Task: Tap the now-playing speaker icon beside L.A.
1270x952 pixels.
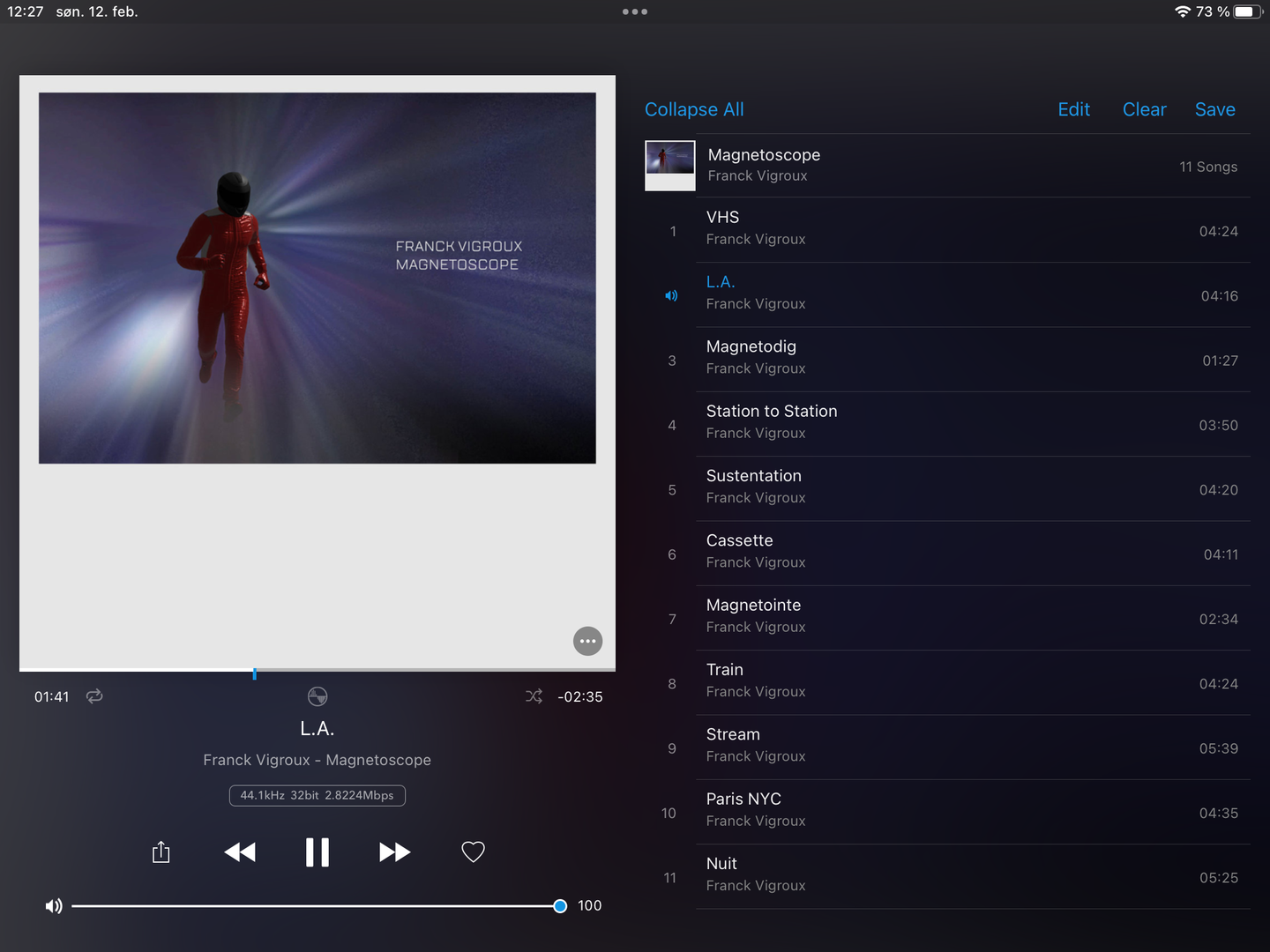Action: (x=671, y=296)
